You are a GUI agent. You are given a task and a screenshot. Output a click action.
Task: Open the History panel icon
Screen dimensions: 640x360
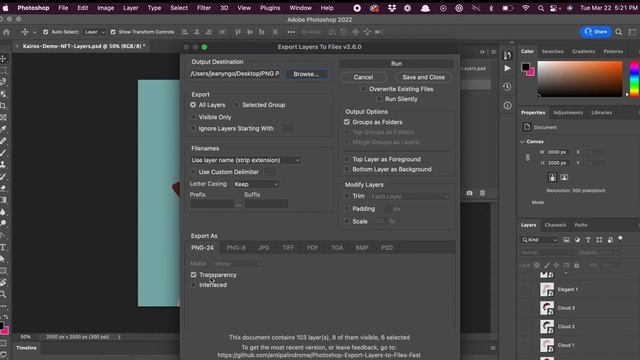point(507,87)
